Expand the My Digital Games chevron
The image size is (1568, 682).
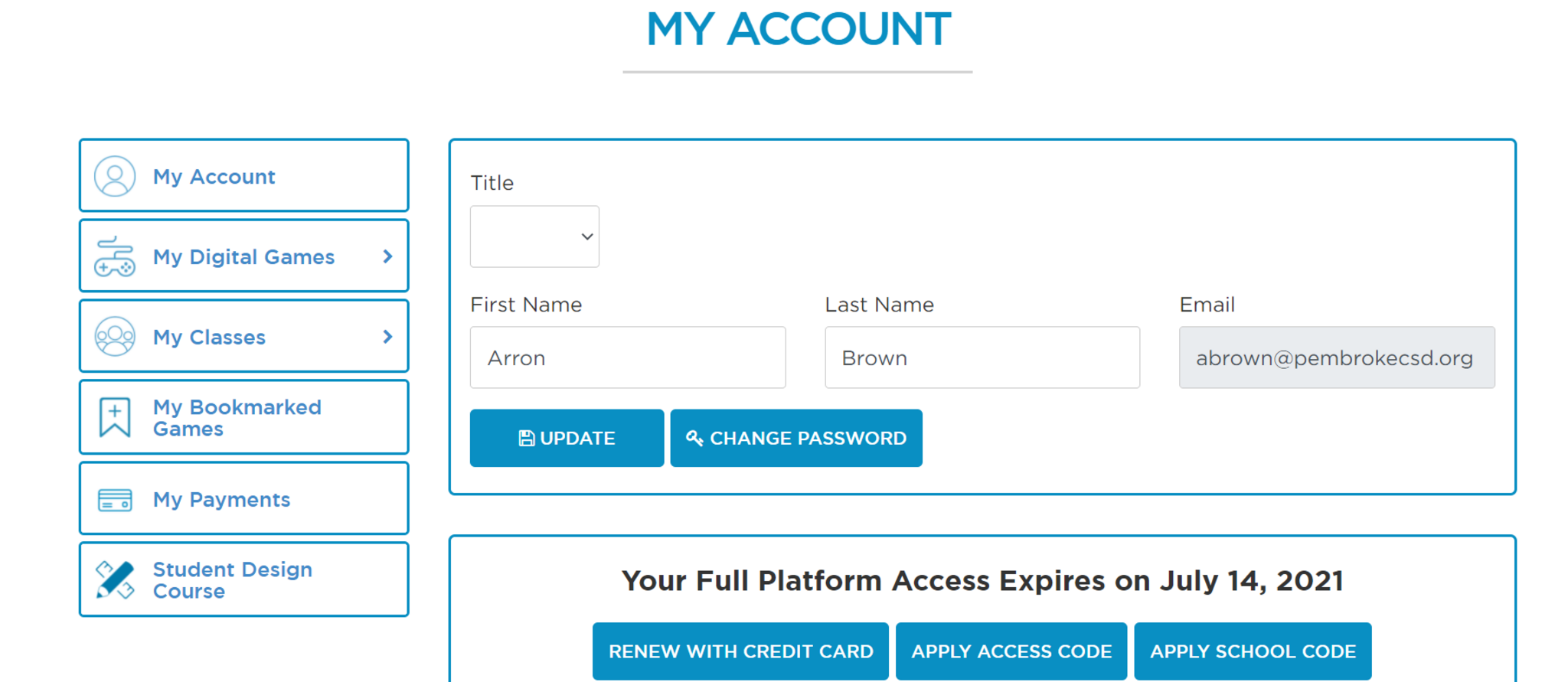click(387, 257)
